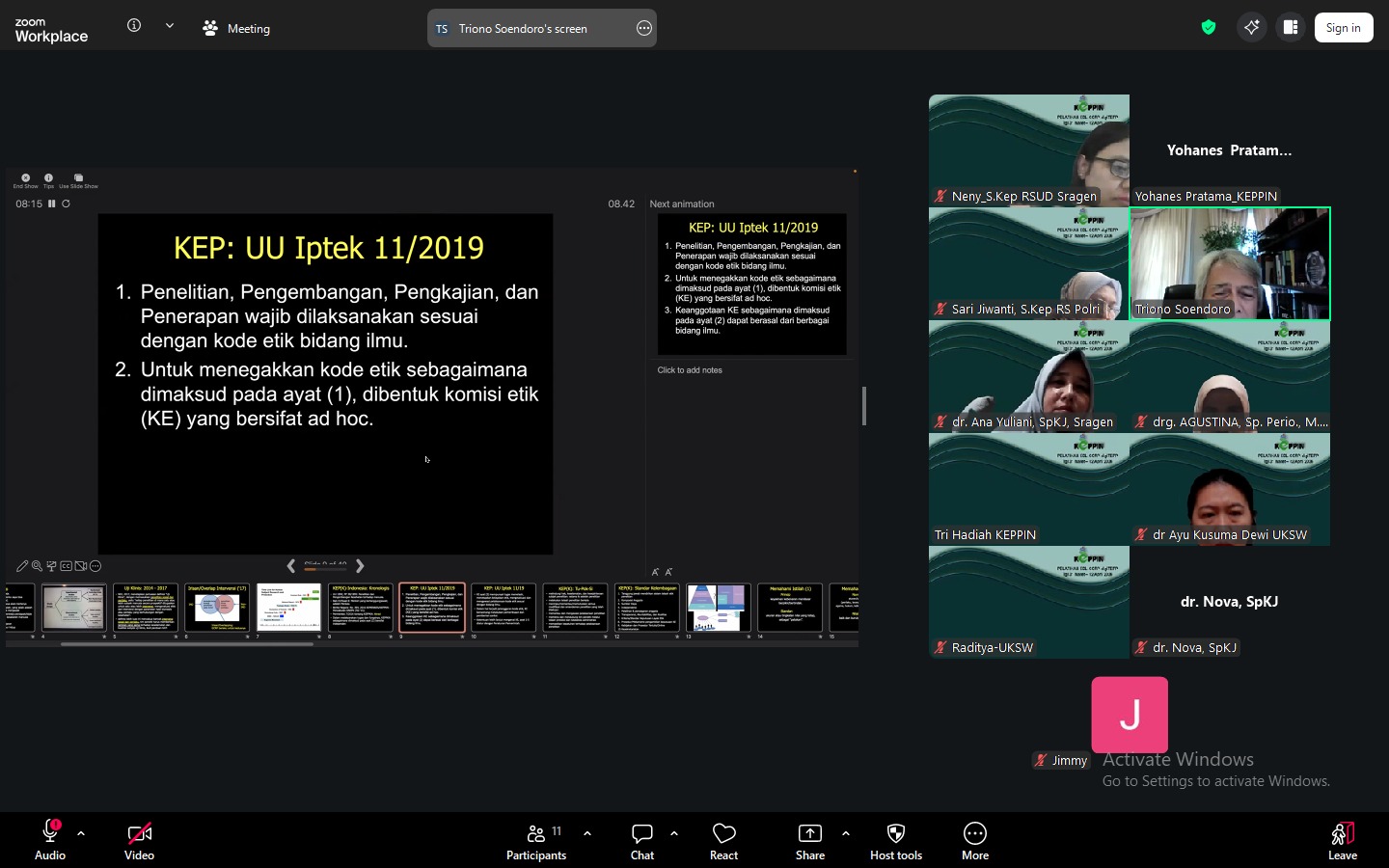The width and height of the screenshot is (1389, 868).
Task: Select Triono Soendoro's video thumbnail
Action: pos(1230,263)
